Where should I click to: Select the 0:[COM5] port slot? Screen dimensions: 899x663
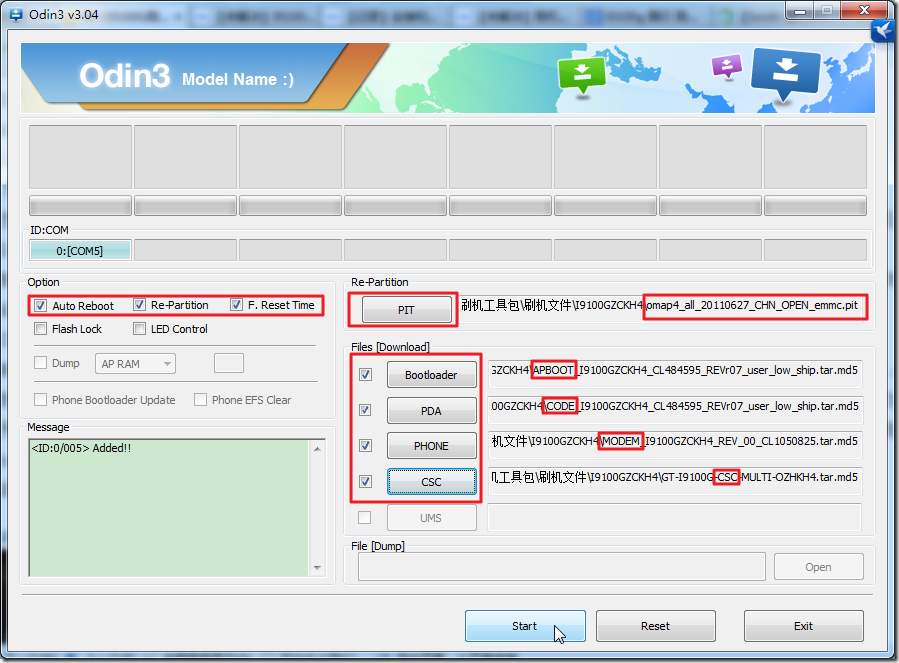tap(80, 251)
